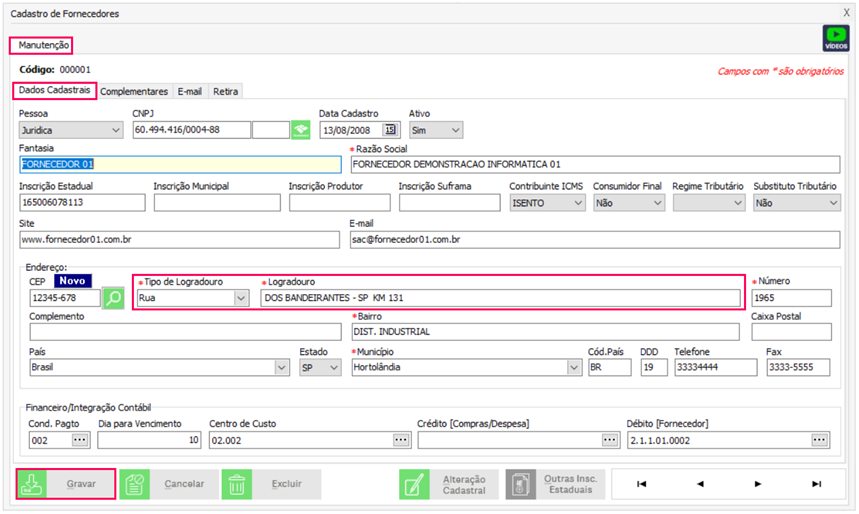
Task: Expand the Tipo de Logradouro dropdown
Action: (x=240, y=298)
